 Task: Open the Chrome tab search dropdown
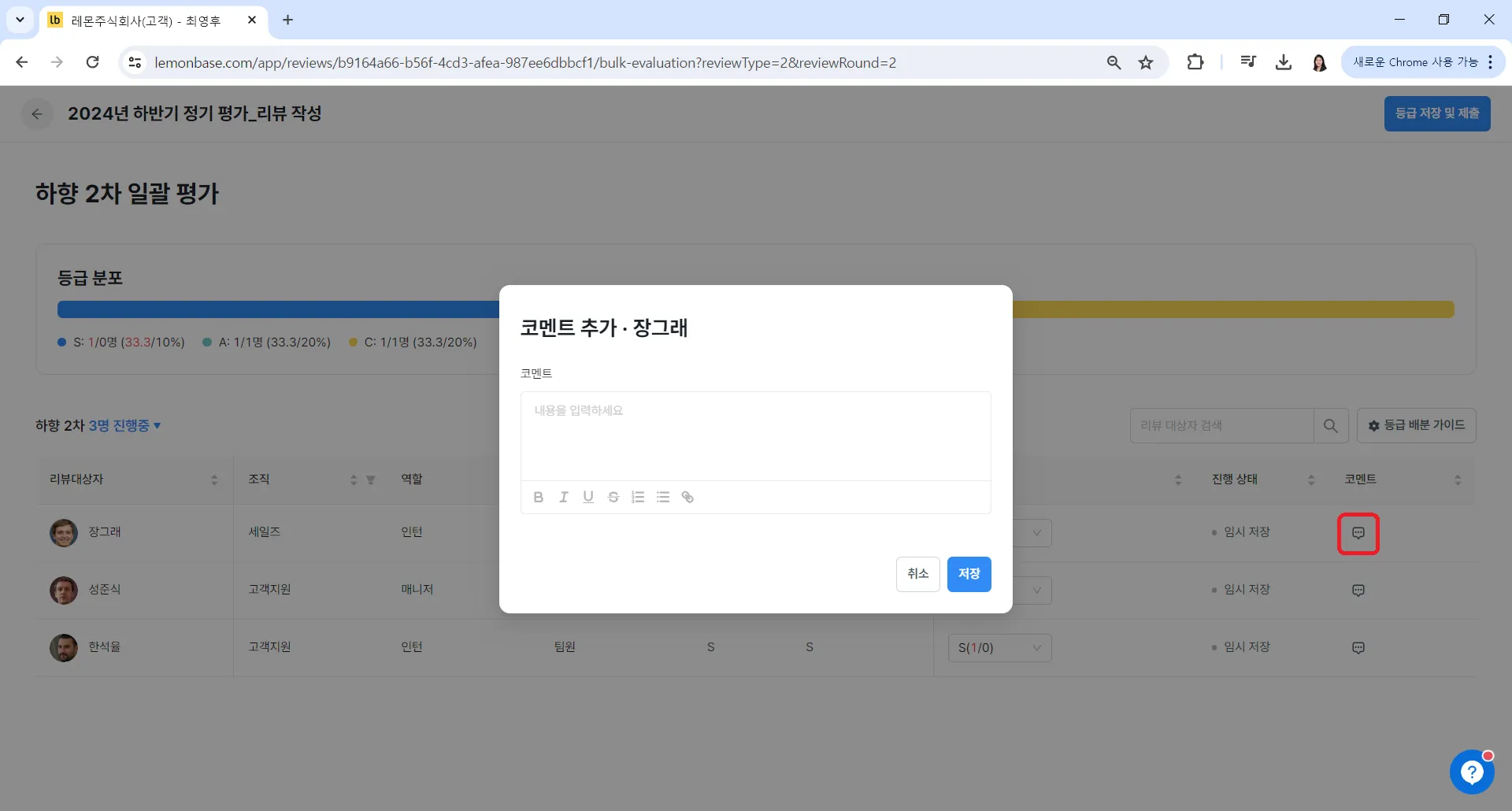pos(20,20)
